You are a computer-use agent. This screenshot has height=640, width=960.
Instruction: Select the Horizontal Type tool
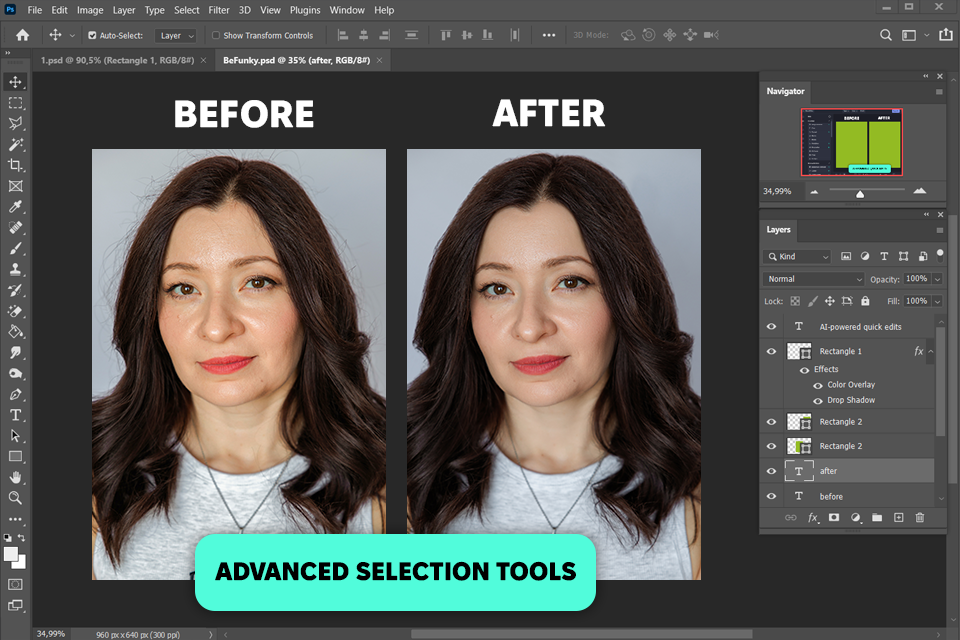(x=15, y=415)
